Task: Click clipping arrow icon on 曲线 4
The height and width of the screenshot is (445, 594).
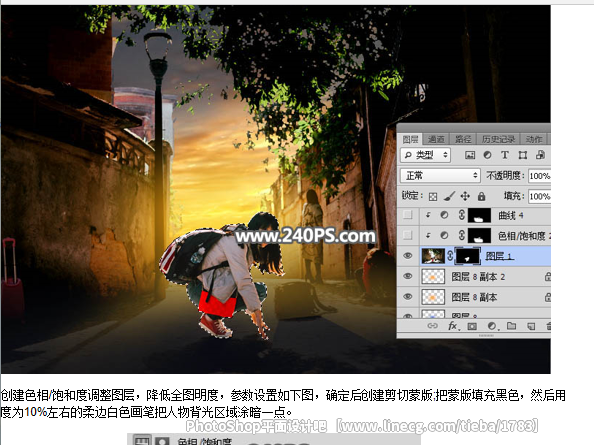Action: point(428,215)
